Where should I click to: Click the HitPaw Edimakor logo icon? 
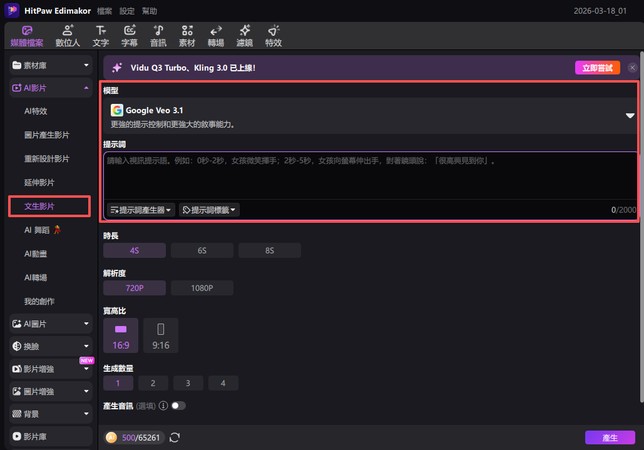[x=12, y=10]
